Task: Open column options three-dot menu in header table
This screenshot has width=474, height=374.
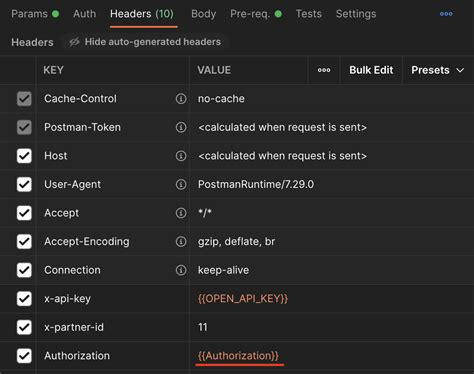Action: tap(324, 70)
